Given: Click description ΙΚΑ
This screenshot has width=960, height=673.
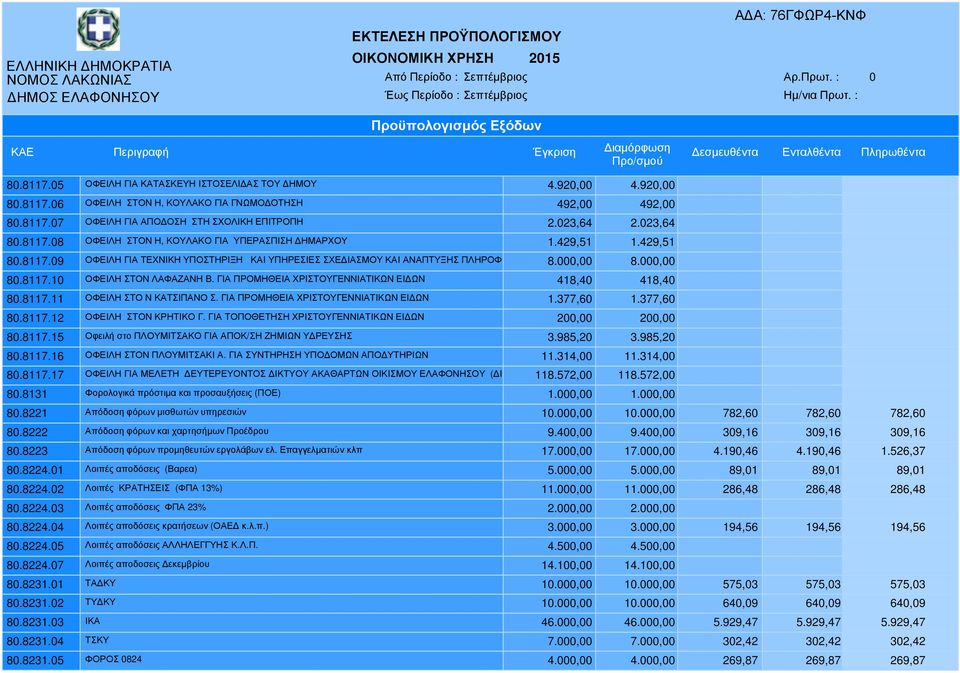Looking at the screenshot, I should 92,621.
